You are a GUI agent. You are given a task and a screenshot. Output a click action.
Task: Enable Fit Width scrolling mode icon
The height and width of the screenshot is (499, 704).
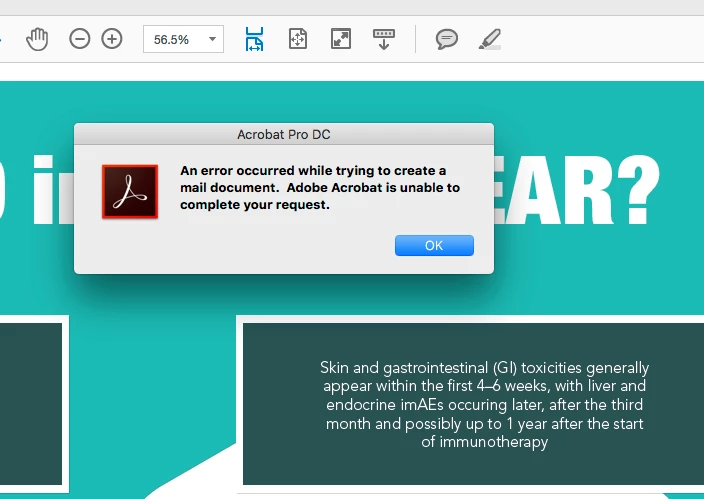[255, 39]
